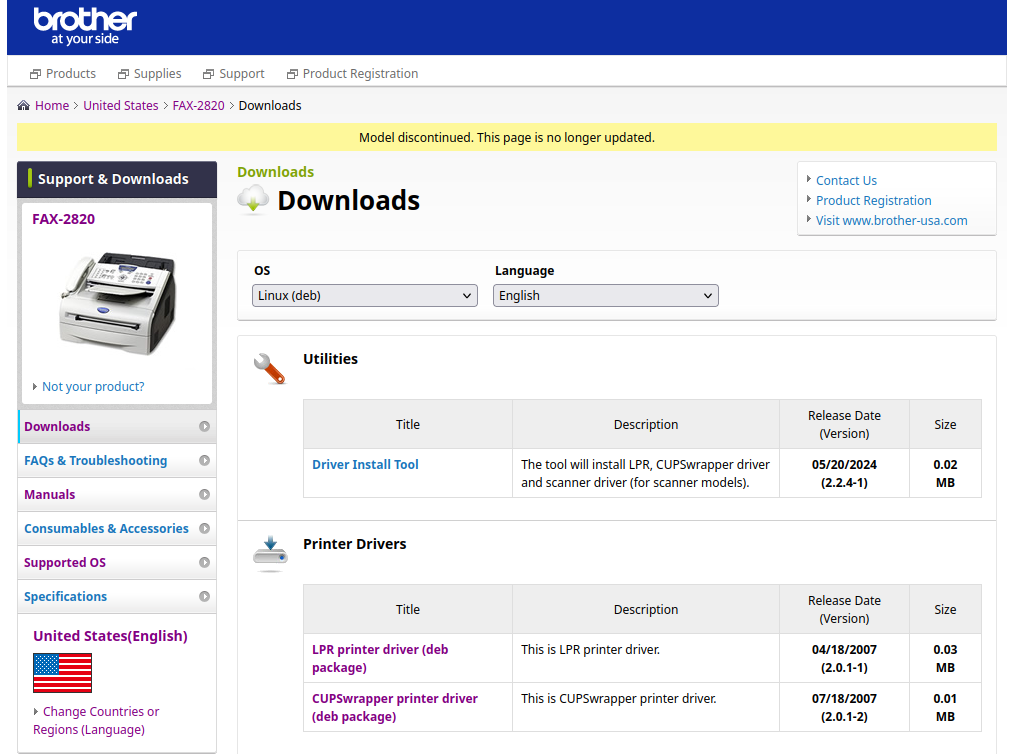
Task: Click the 04/18/2007 (2.0.1-1) release cell
Action: (x=844, y=658)
